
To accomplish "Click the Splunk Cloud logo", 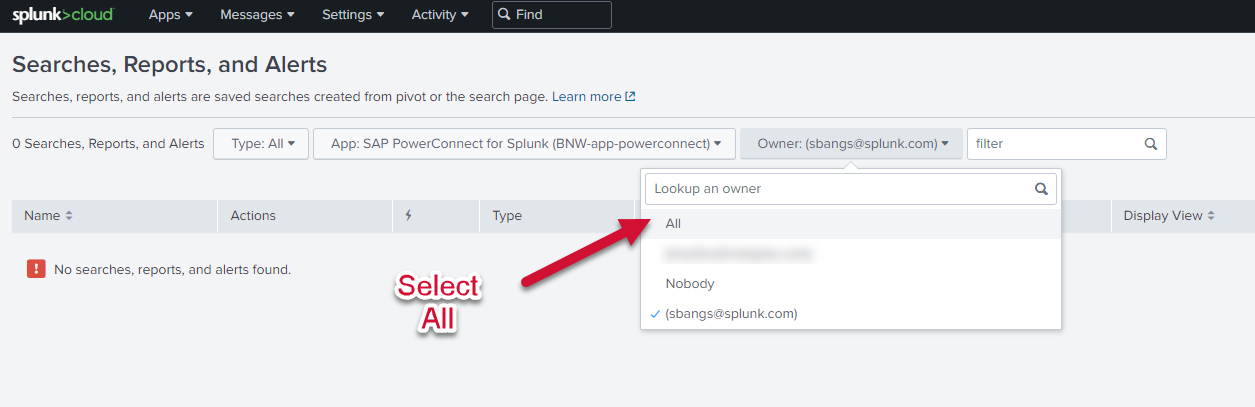I will [62, 15].
